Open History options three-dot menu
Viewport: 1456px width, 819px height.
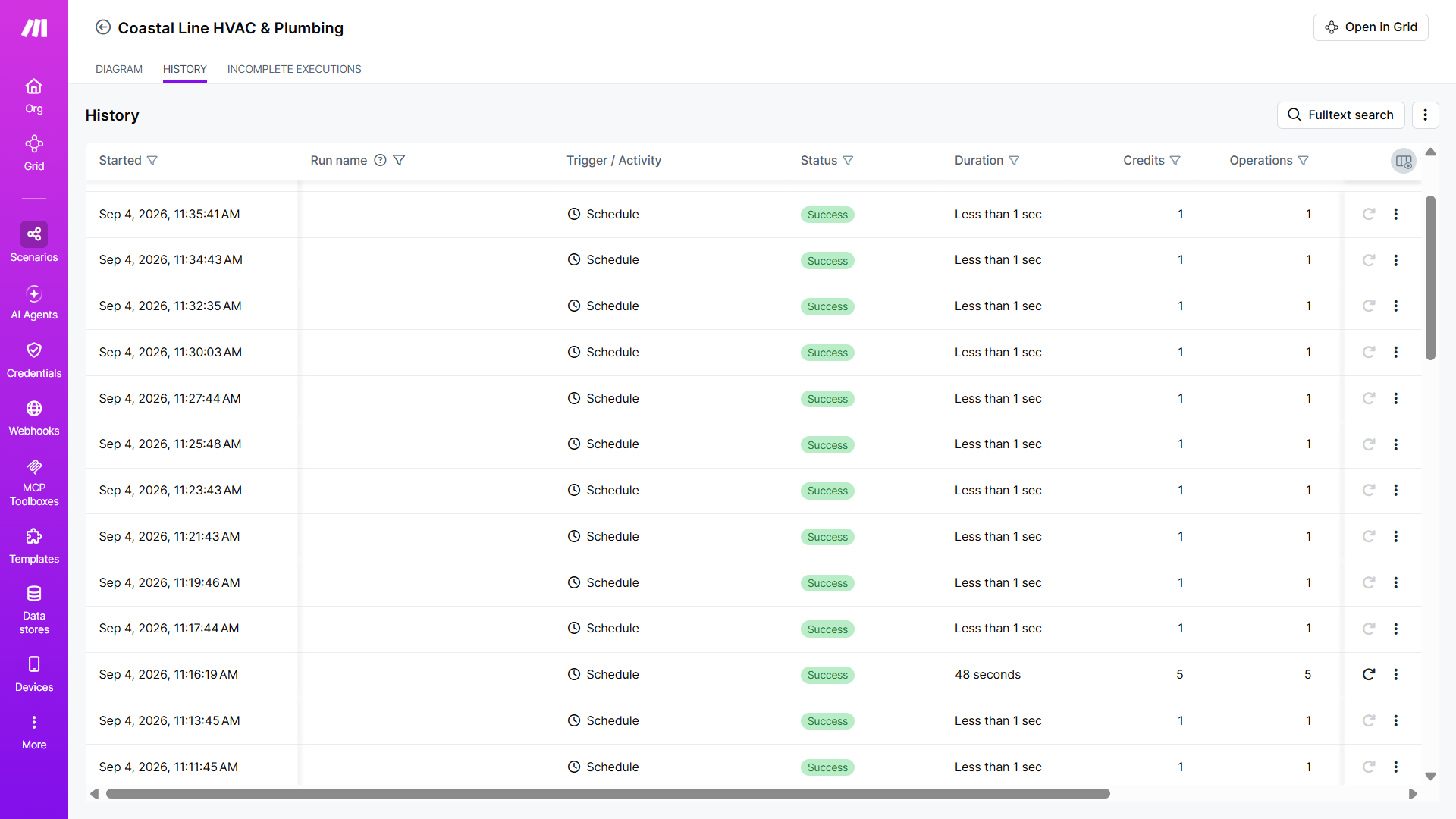coord(1426,115)
